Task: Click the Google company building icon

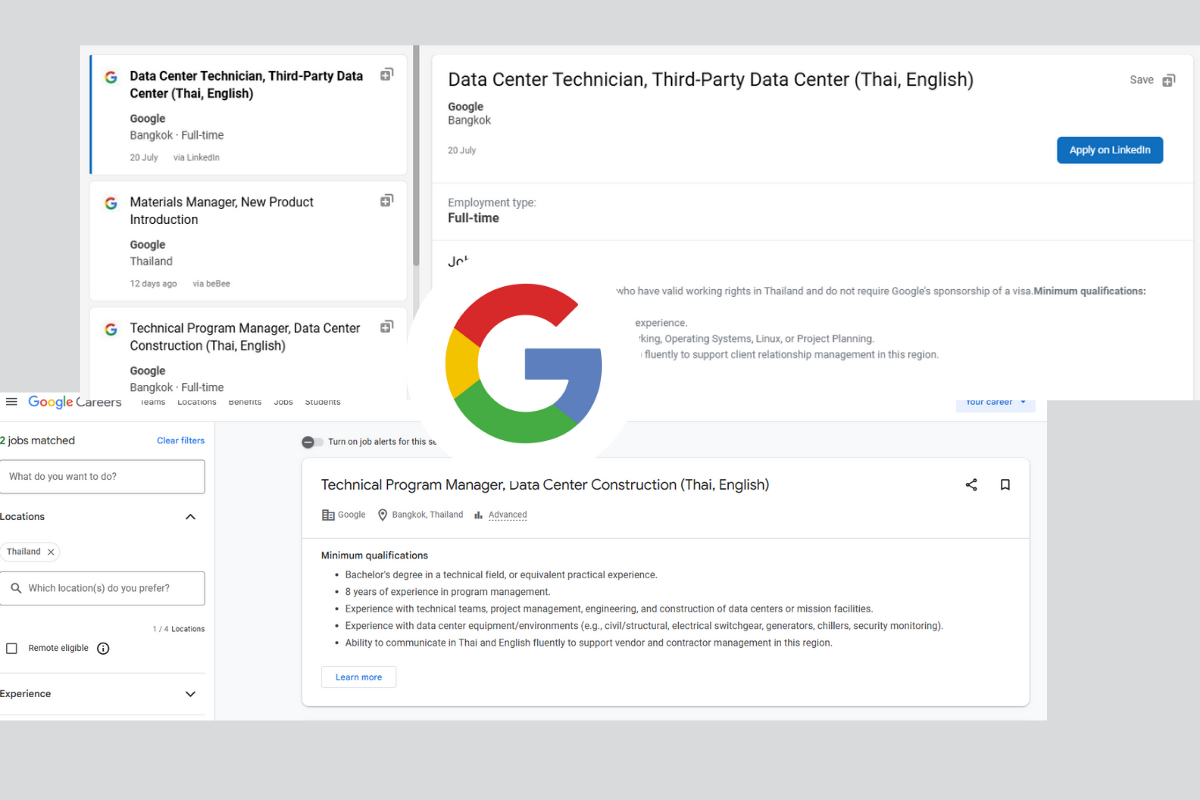Action: (x=328, y=515)
